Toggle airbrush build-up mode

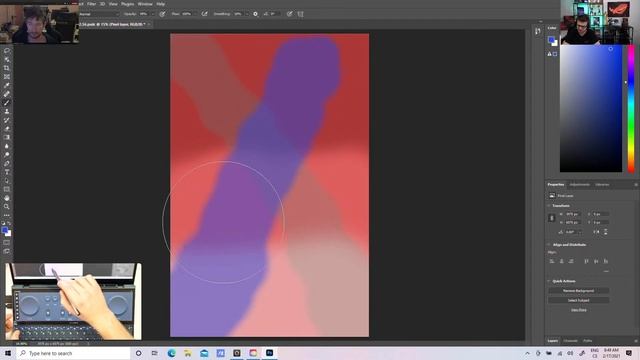point(204,14)
